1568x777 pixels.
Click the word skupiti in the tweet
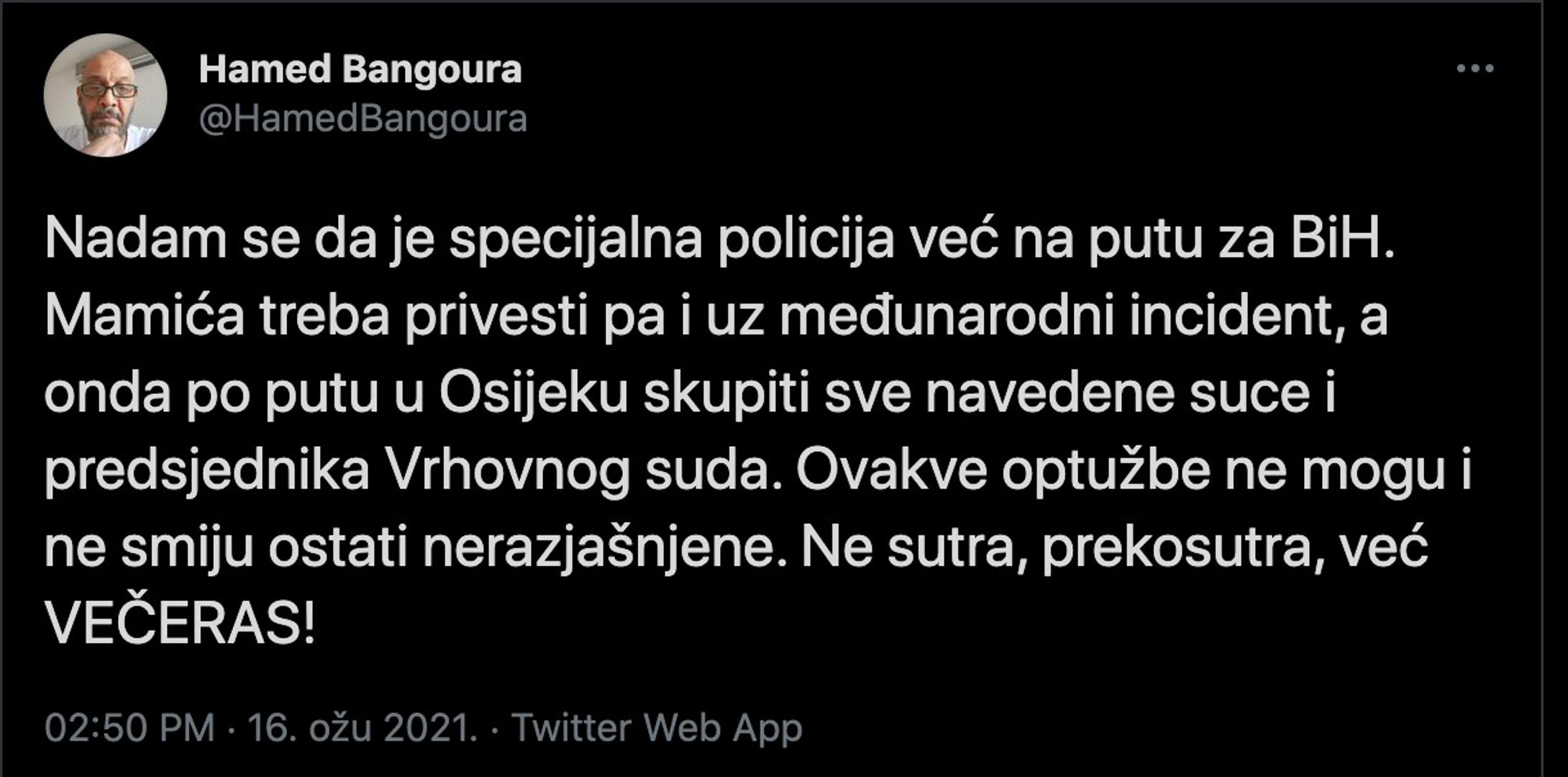point(726,395)
